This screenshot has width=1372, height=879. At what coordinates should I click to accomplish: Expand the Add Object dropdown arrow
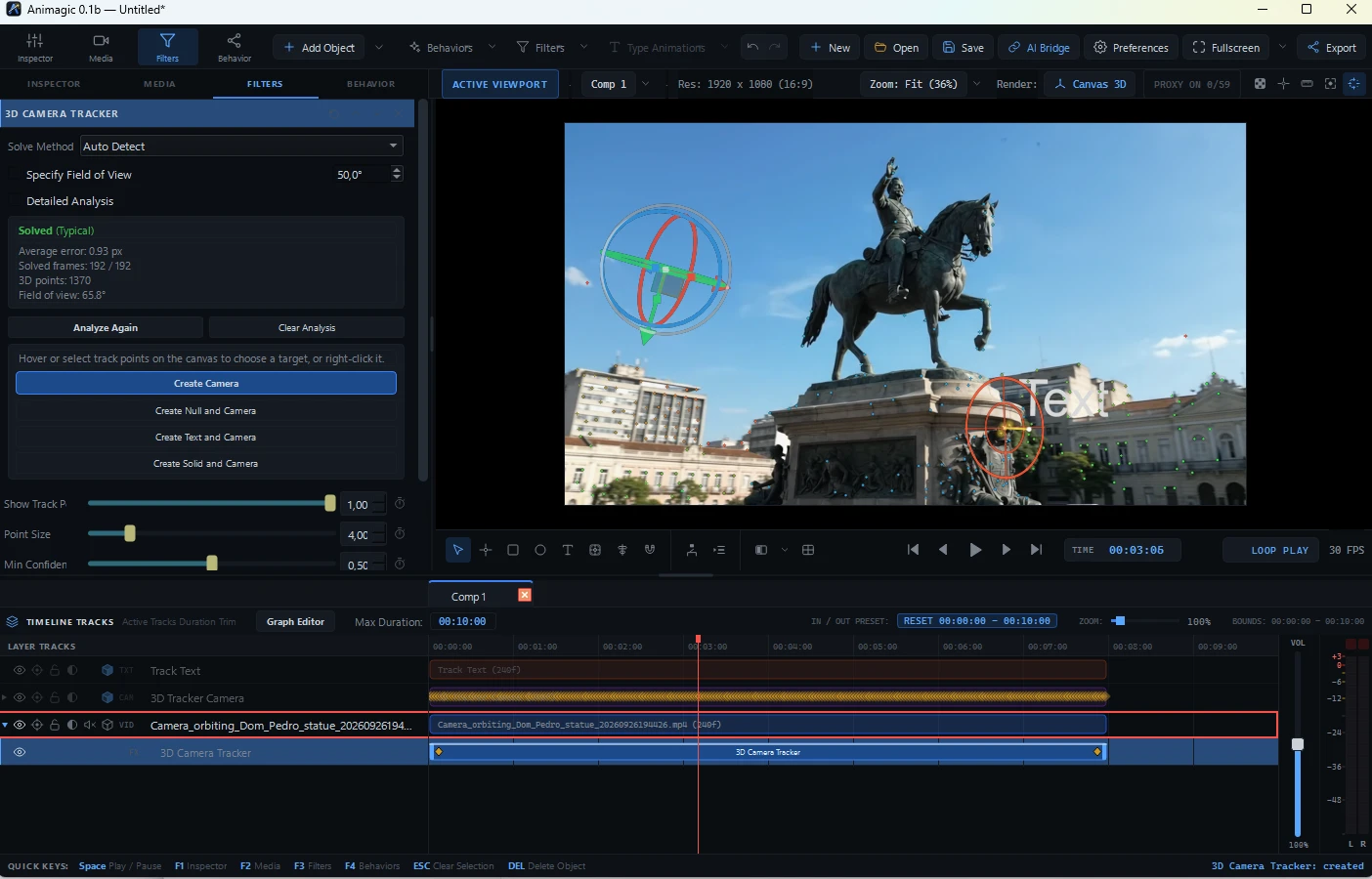pos(379,47)
